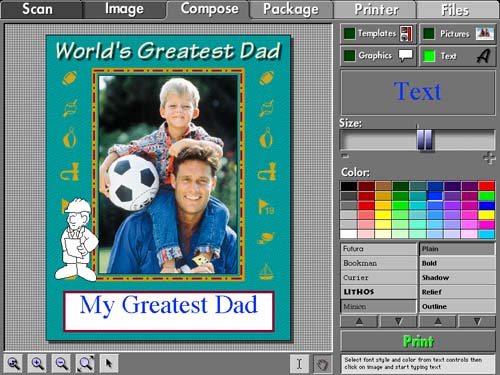Click the zoom in magnifier with plus
This screenshot has height=375, width=500.
tap(37, 363)
